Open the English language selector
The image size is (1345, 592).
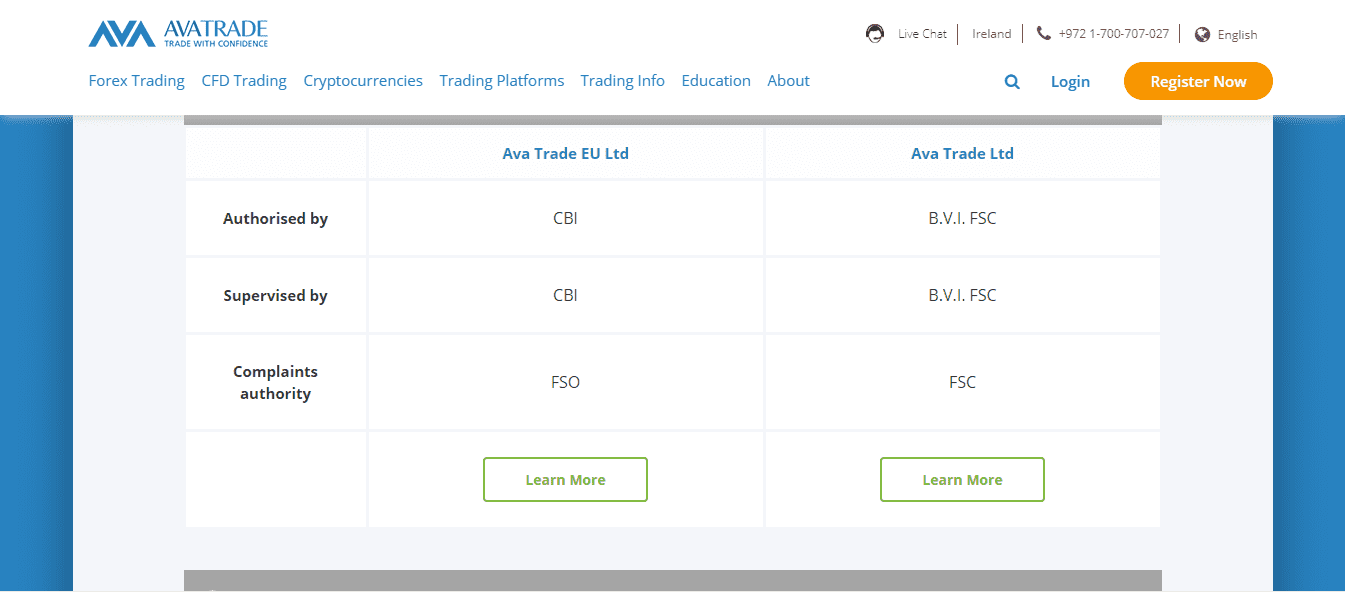(x=1237, y=34)
